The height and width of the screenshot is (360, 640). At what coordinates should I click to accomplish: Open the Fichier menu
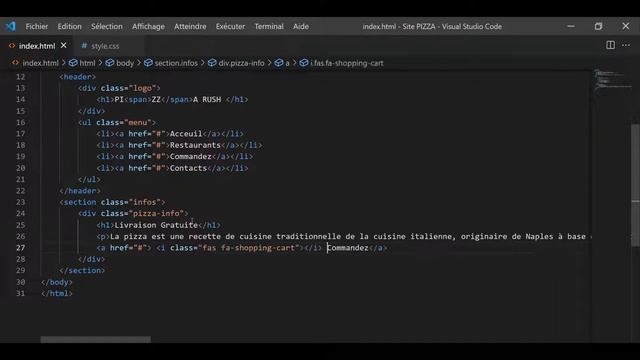click(x=37, y=27)
